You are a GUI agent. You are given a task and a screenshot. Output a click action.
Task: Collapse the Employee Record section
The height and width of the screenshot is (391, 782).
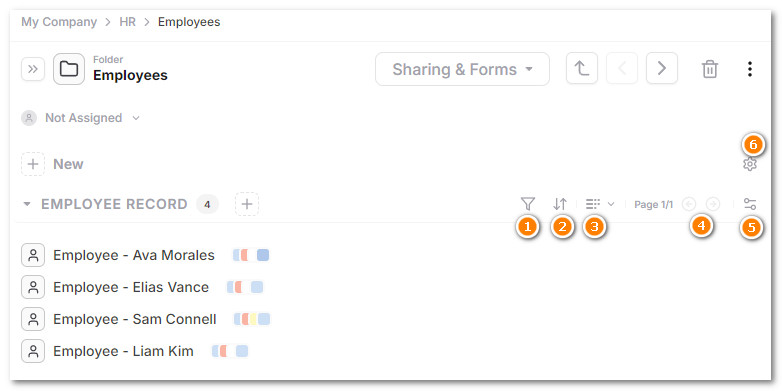[27, 204]
